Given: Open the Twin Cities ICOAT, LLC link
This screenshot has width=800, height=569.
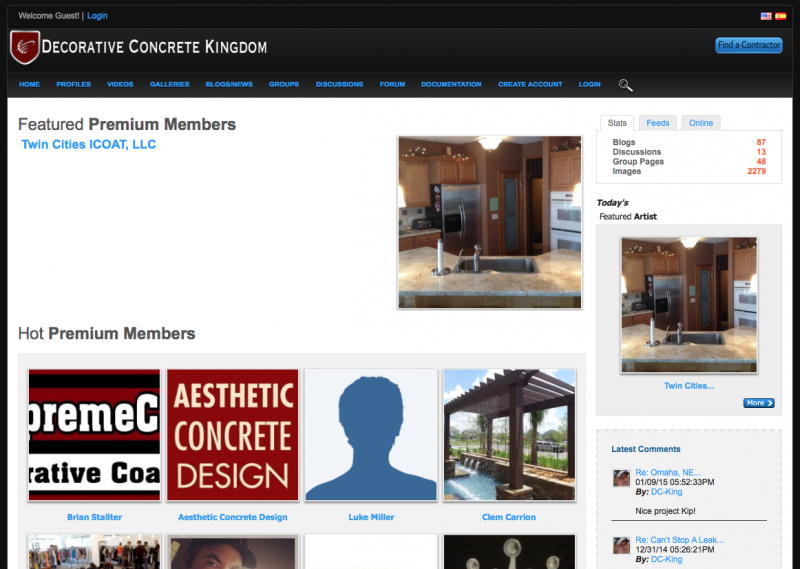Looking at the screenshot, I should pos(89,144).
